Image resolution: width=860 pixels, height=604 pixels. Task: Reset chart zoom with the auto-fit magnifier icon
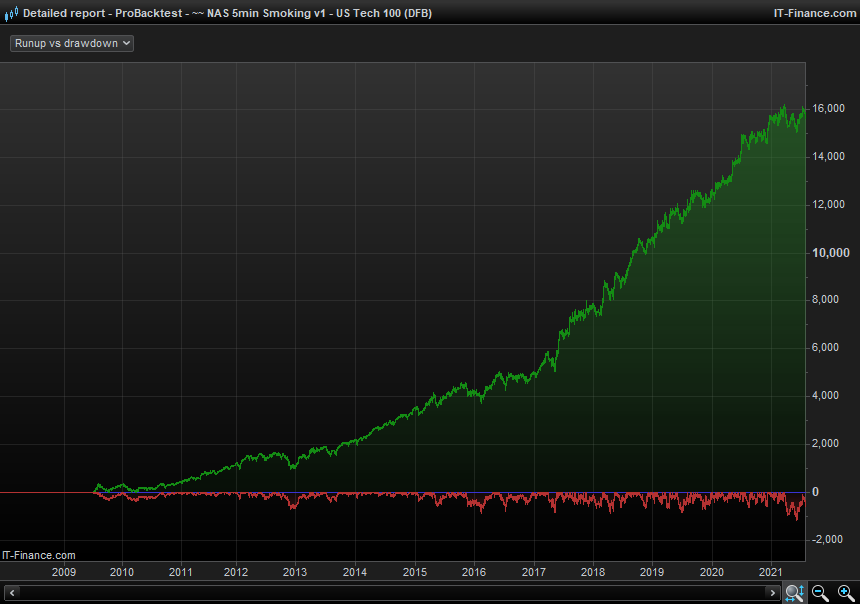click(x=794, y=593)
